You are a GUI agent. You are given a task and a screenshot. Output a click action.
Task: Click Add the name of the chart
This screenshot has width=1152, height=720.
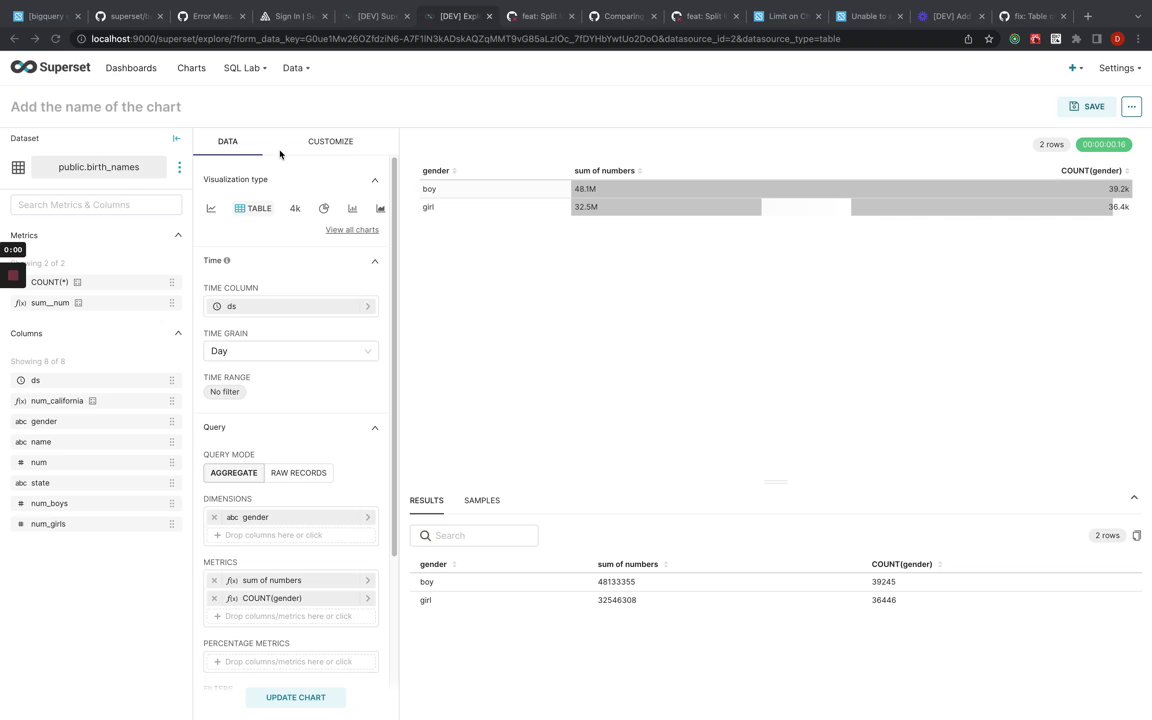(x=96, y=107)
